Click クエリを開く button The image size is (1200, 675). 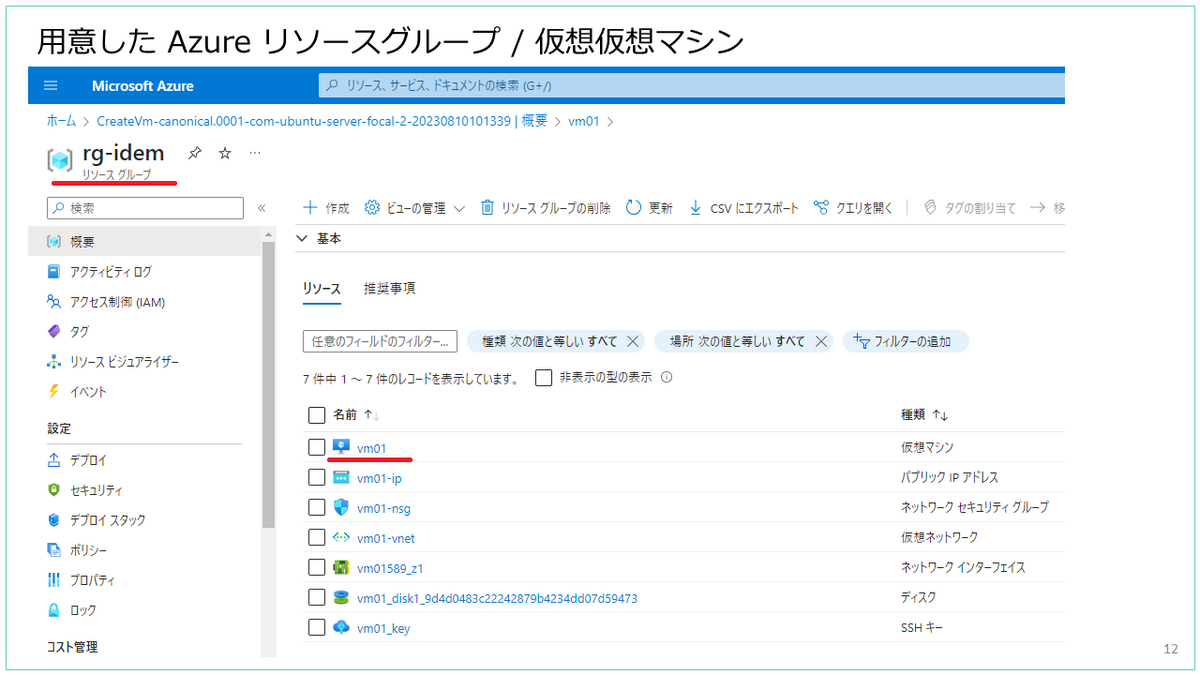tap(853, 208)
